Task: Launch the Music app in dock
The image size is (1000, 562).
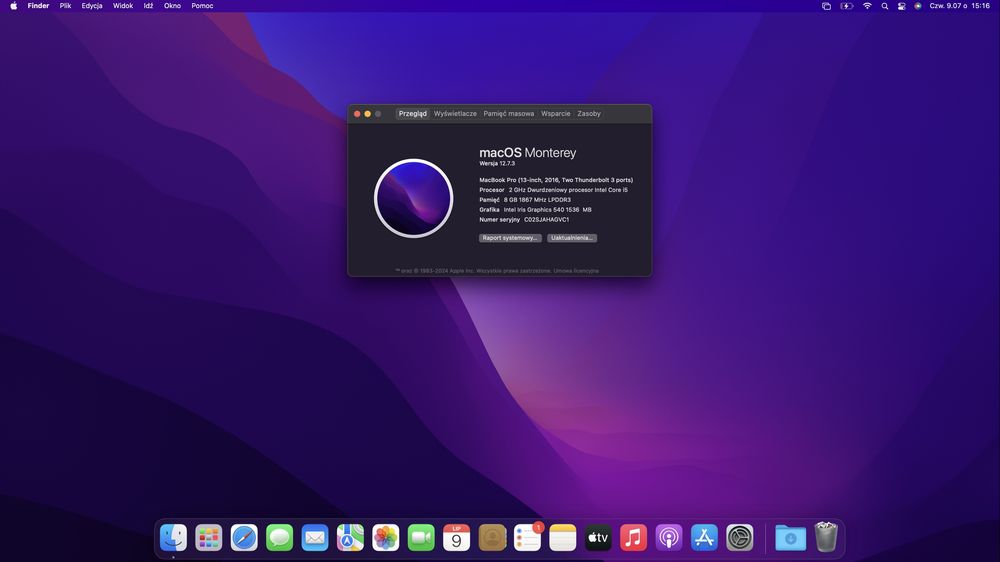Action: (633, 538)
